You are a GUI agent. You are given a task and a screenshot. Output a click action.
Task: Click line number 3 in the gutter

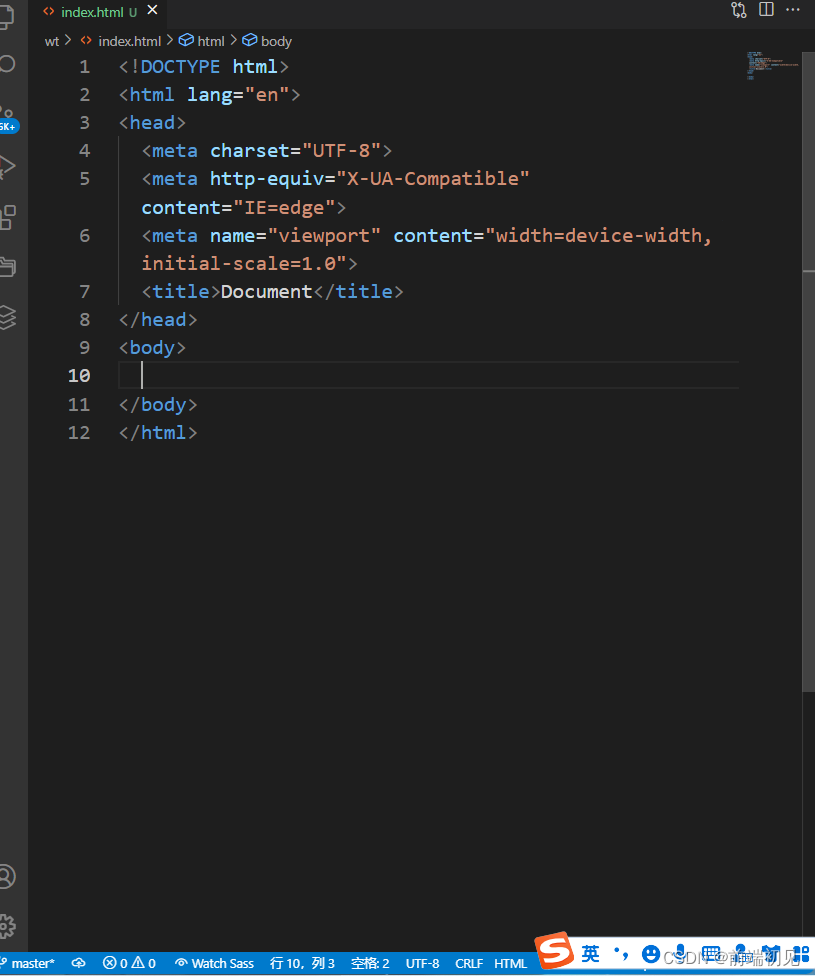85,123
